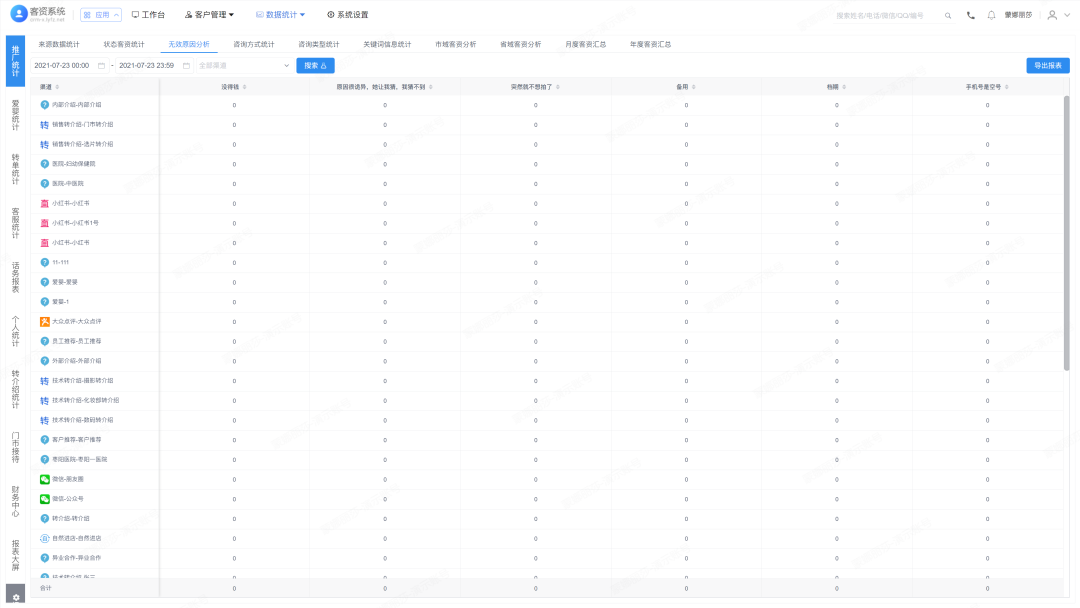Click the question icon for 内部介绍-内部介绍
This screenshot has width=1080, height=608.
(44, 105)
